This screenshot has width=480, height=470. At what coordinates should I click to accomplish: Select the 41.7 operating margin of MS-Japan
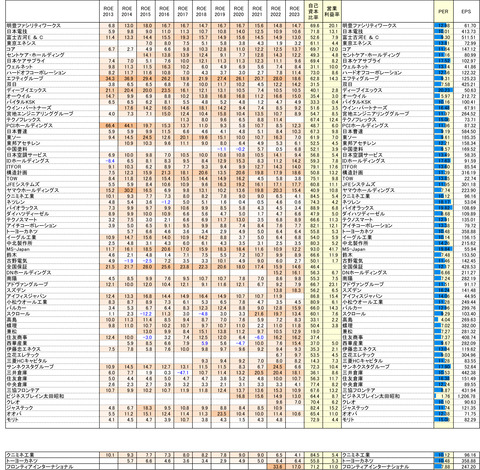[332, 249]
